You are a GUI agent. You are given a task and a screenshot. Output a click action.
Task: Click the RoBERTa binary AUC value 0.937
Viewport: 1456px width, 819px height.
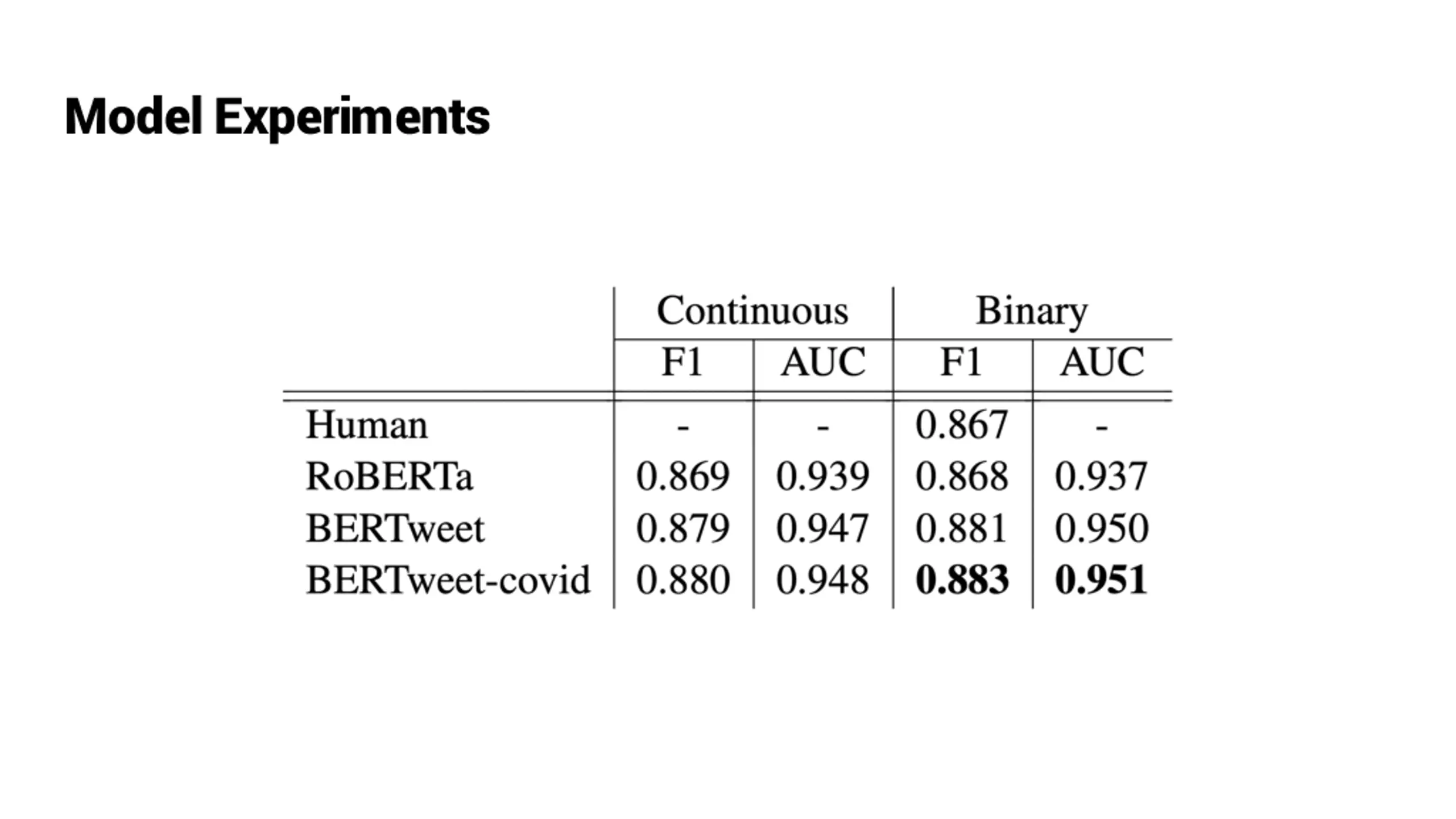click(x=1101, y=476)
